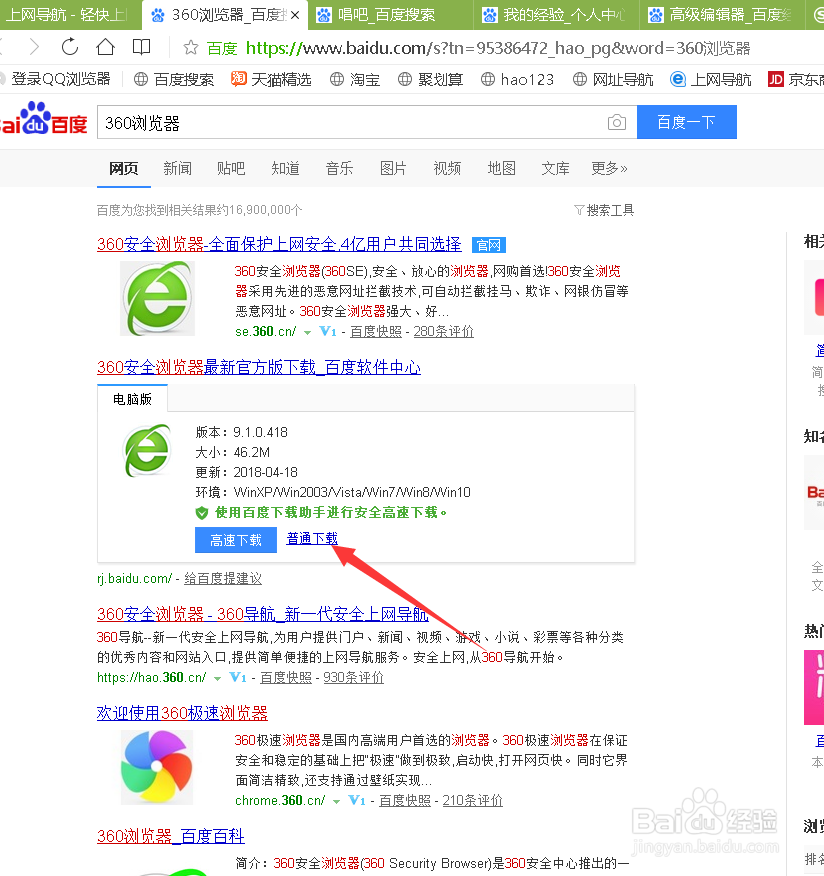
Task: Go to browser home page icon
Action: 105,47
